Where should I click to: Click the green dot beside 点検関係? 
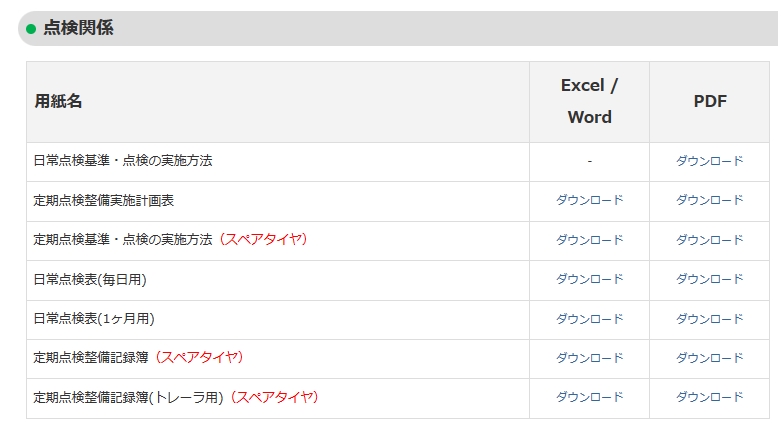[x=31, y=29]
